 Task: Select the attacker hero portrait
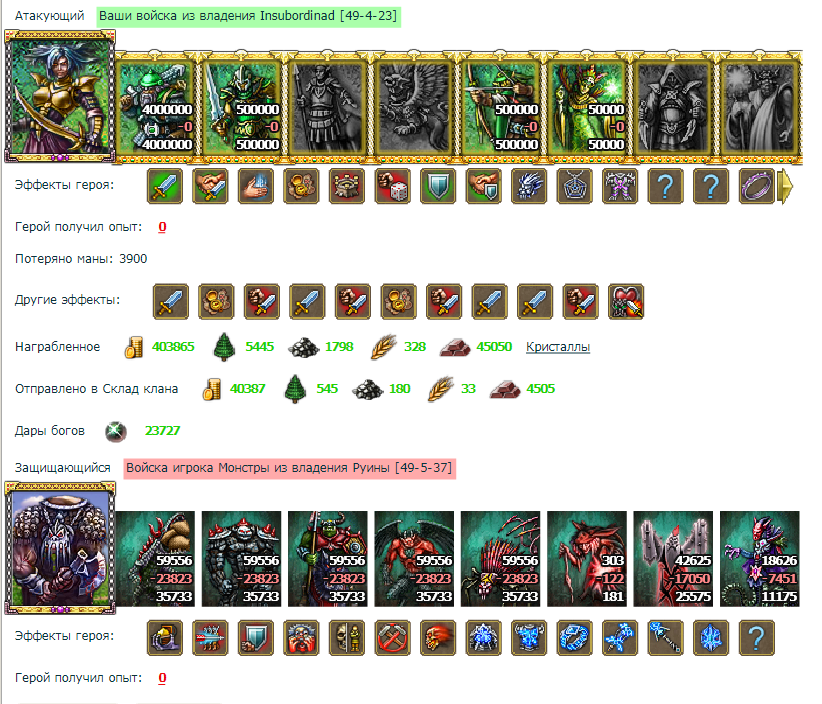[60, 95]
